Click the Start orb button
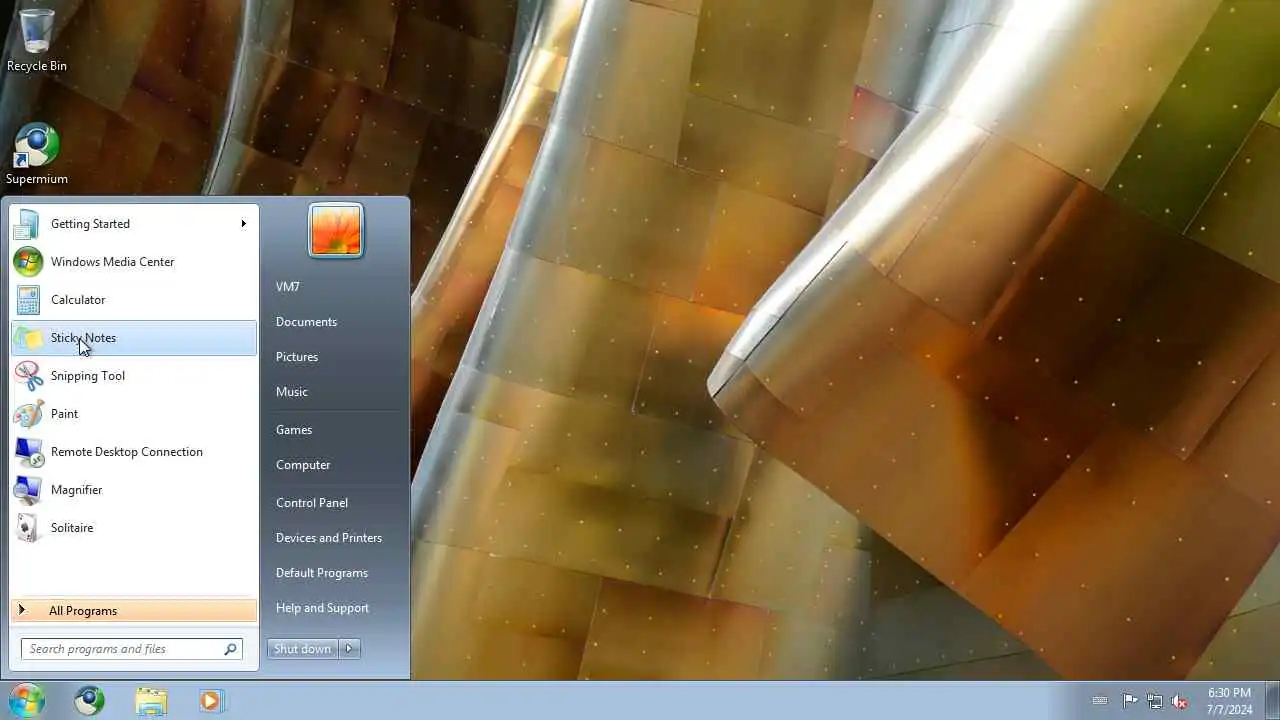This screenshot has width=1280, height=720. click(27, 701)
